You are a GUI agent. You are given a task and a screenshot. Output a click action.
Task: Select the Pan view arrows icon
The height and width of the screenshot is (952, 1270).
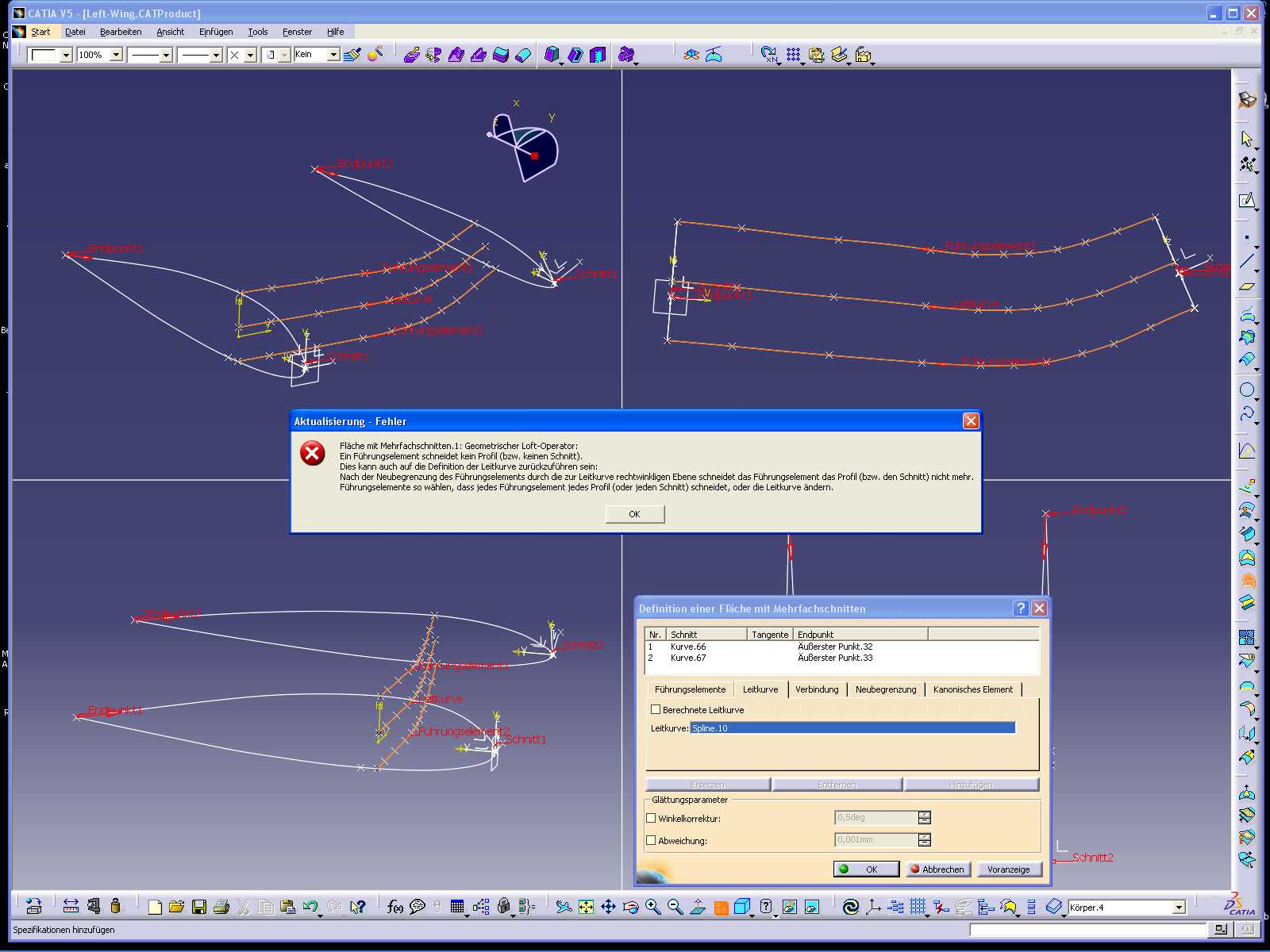click(x=609, y=906)
